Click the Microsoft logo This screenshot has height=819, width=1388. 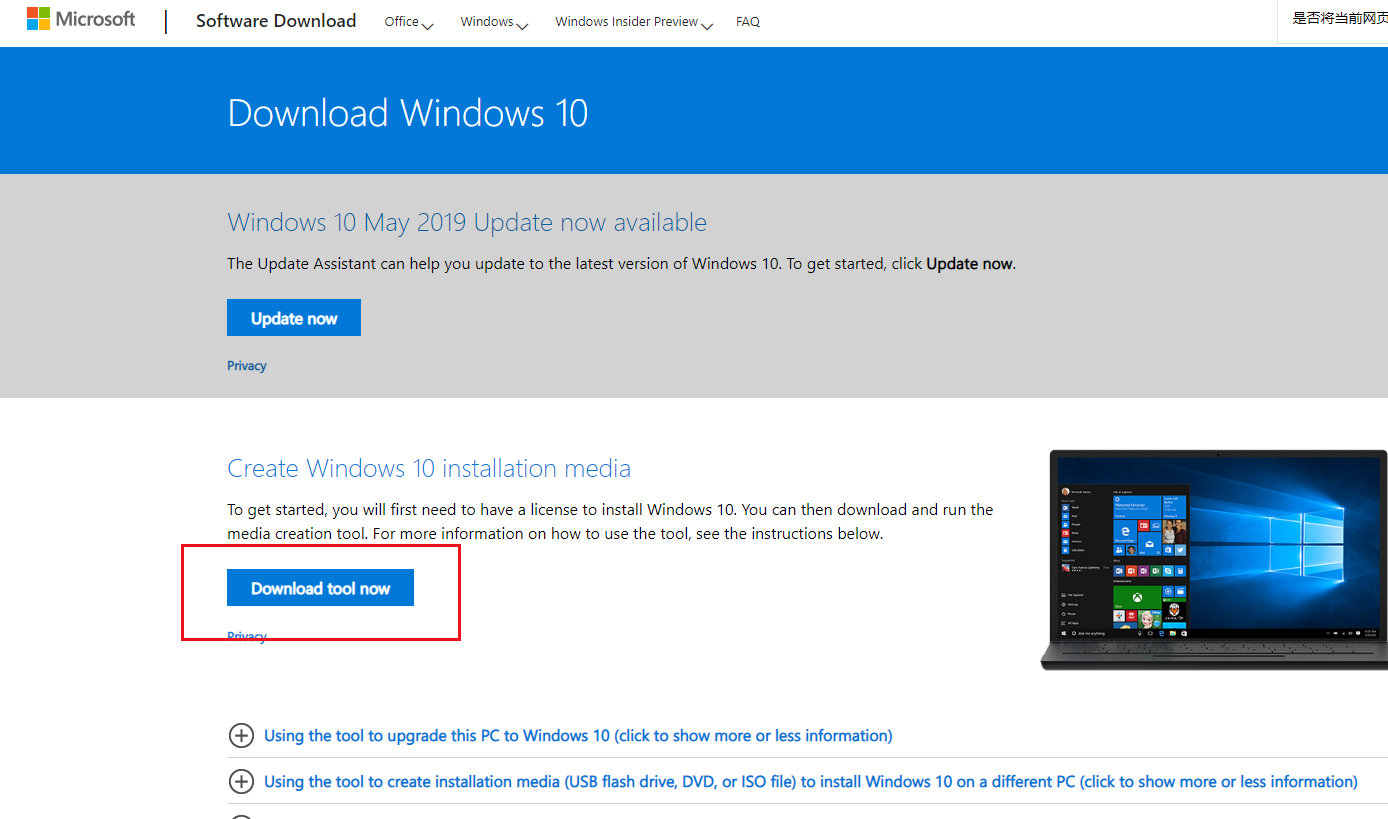coord(81,19)
